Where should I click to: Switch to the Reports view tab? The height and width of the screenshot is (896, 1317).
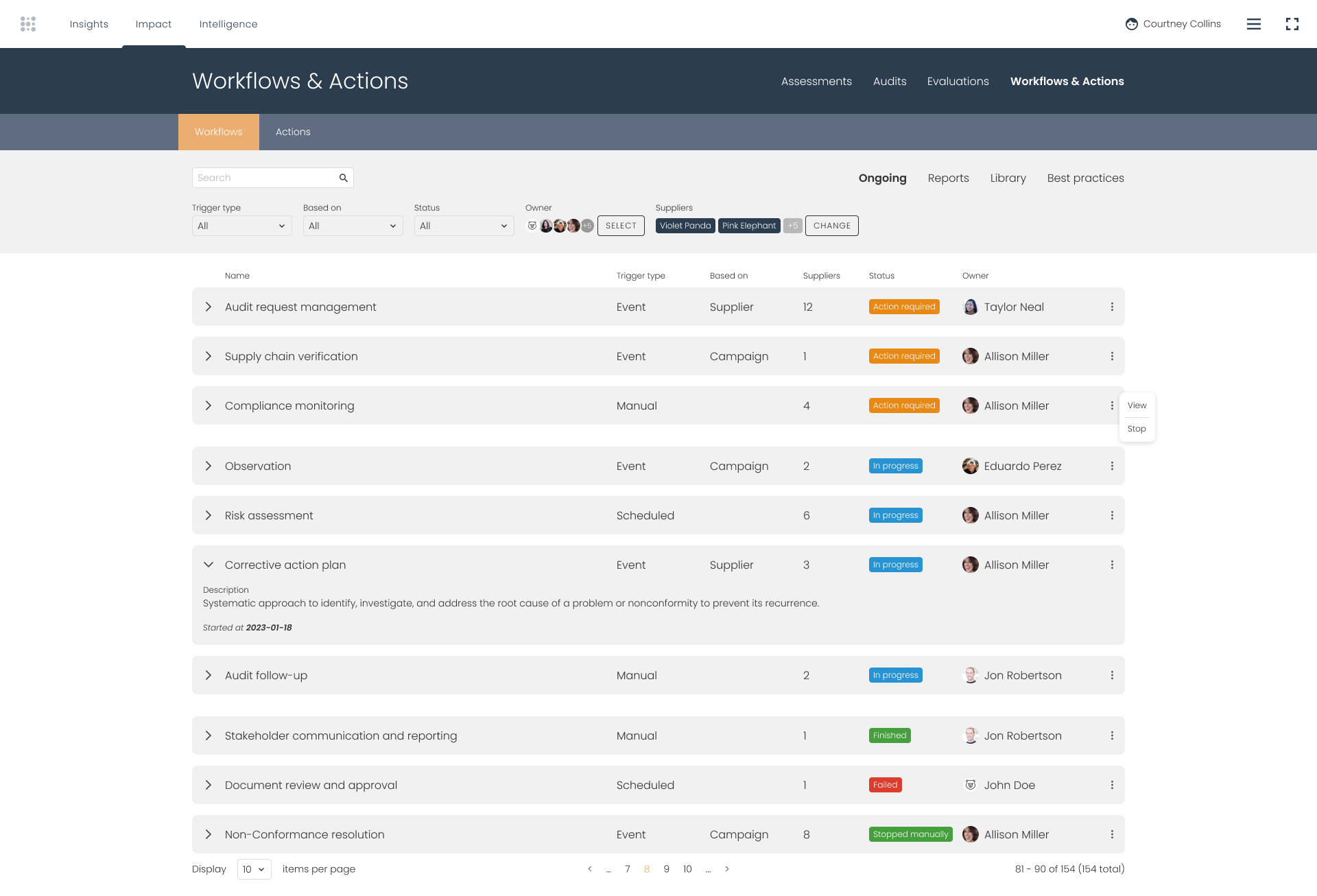pyautogui.click(x=948, y=177)
